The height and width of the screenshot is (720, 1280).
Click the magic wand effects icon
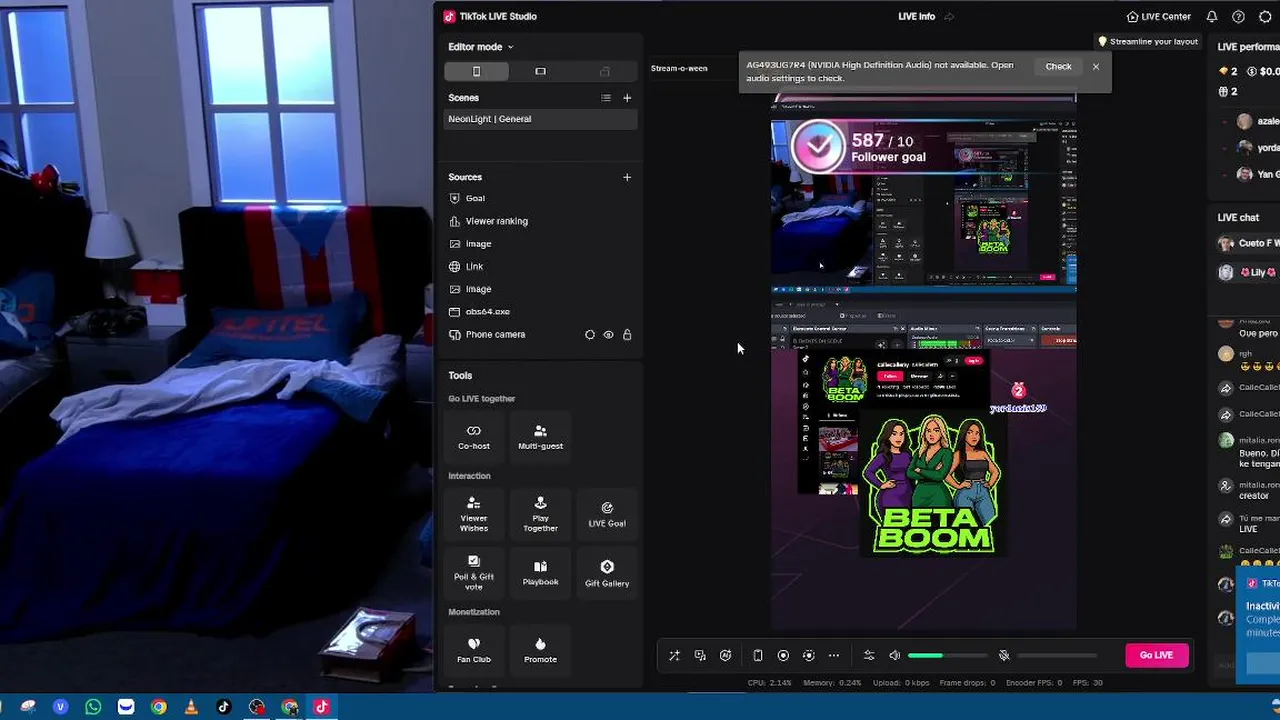point(674,656)
